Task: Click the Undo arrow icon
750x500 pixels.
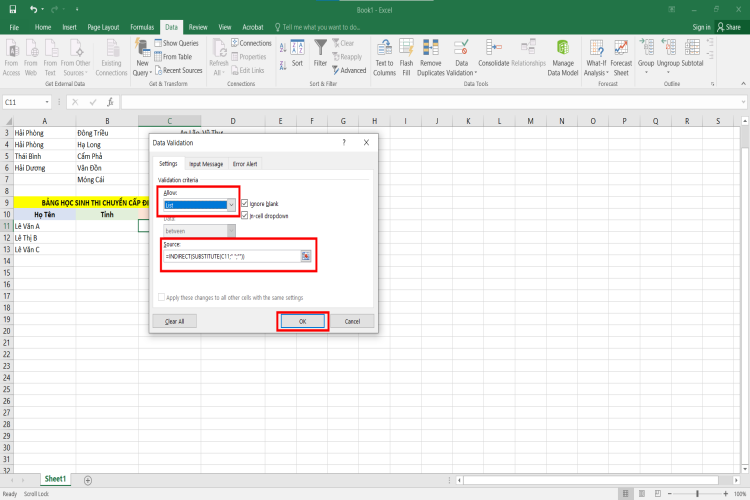Action: pyautogui.click(x=33, y=9)
